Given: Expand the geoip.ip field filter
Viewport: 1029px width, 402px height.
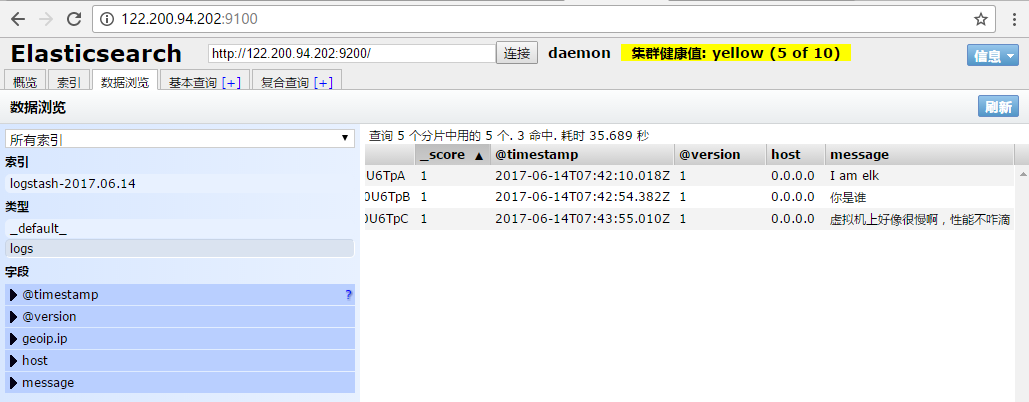Looking at the screenshot, I should [14, 339].
